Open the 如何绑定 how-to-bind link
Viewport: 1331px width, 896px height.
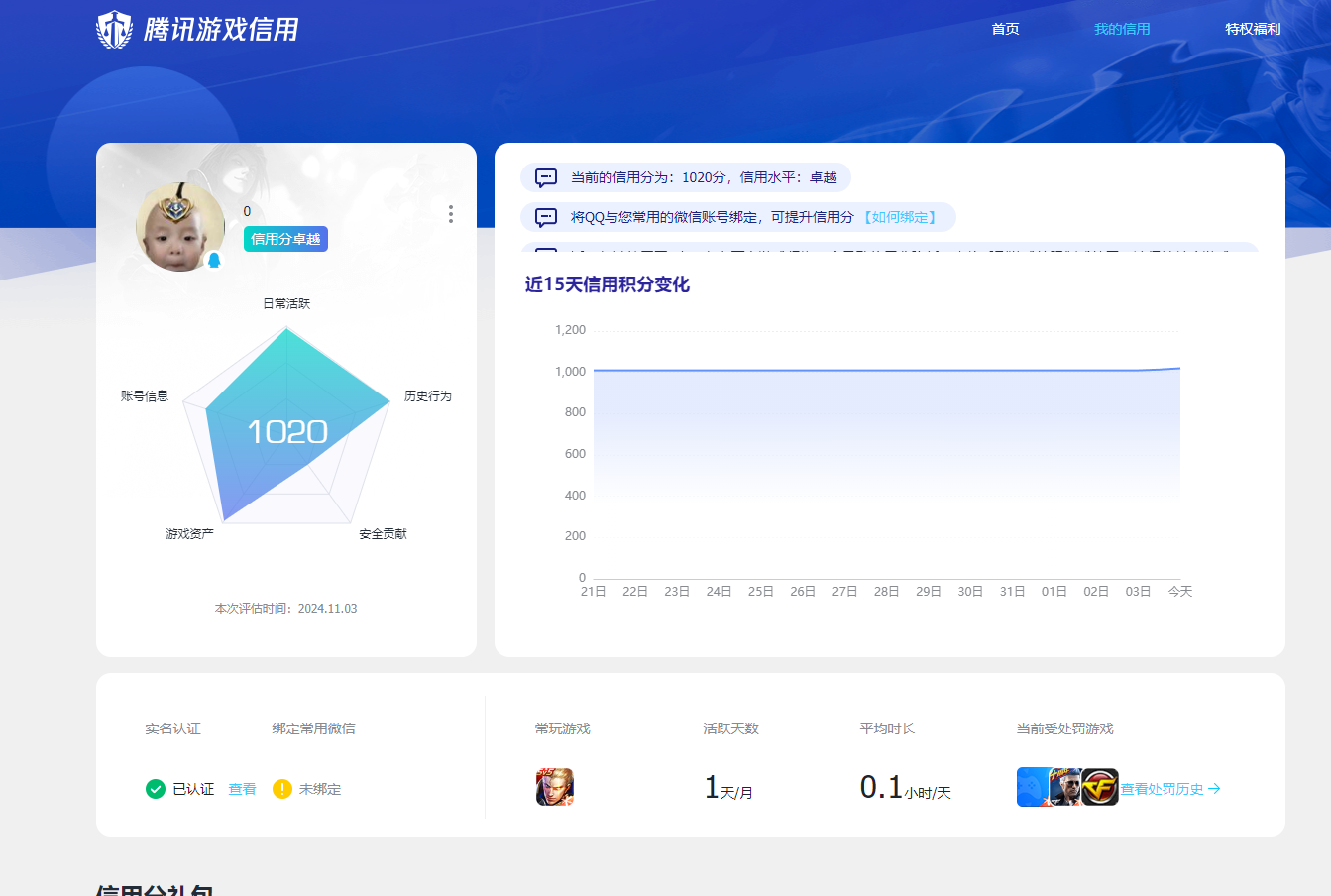click(900, 217)
